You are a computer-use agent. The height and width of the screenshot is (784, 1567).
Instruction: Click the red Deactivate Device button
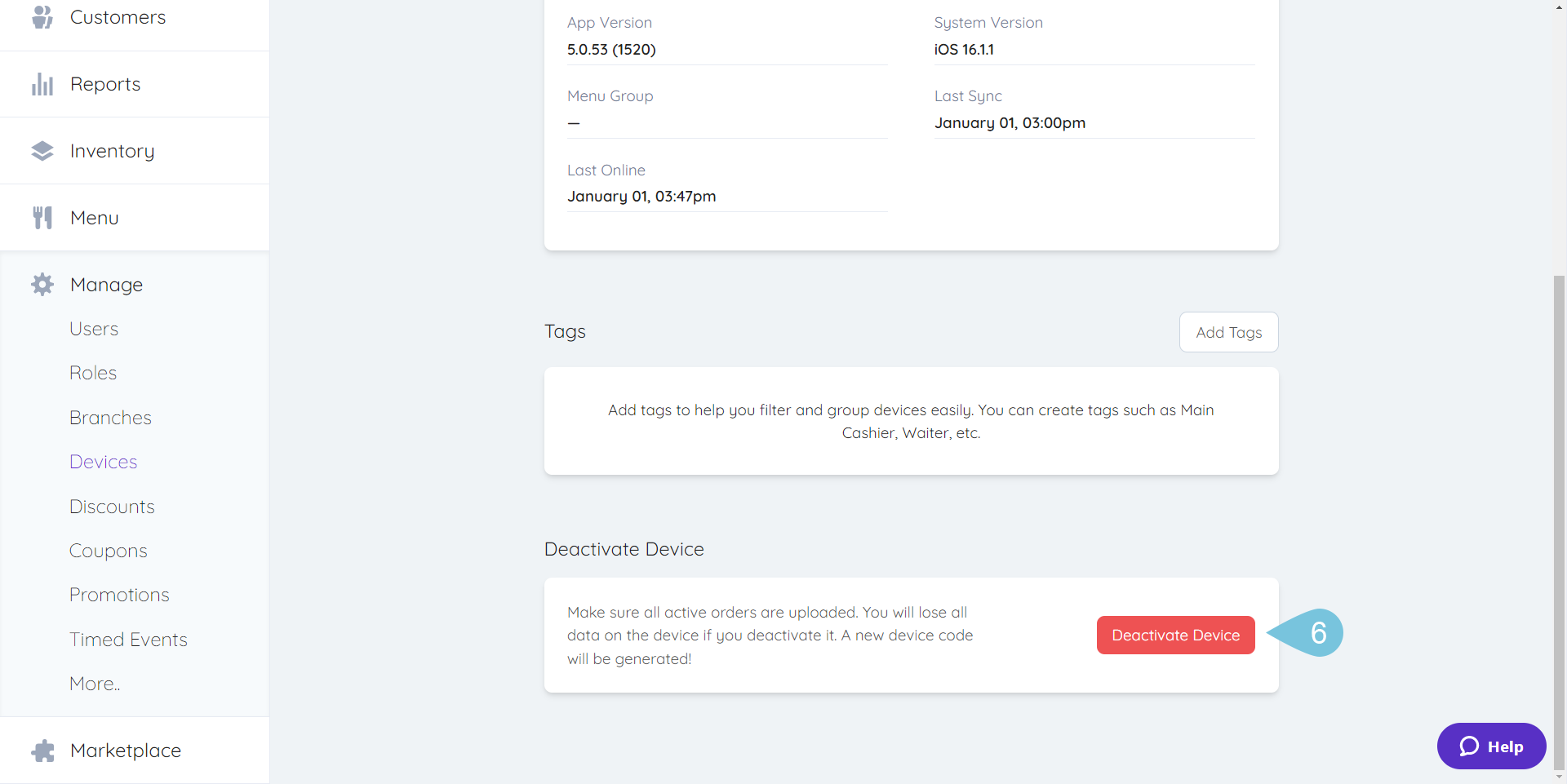pyautogui.click(x=1175, y=635)
